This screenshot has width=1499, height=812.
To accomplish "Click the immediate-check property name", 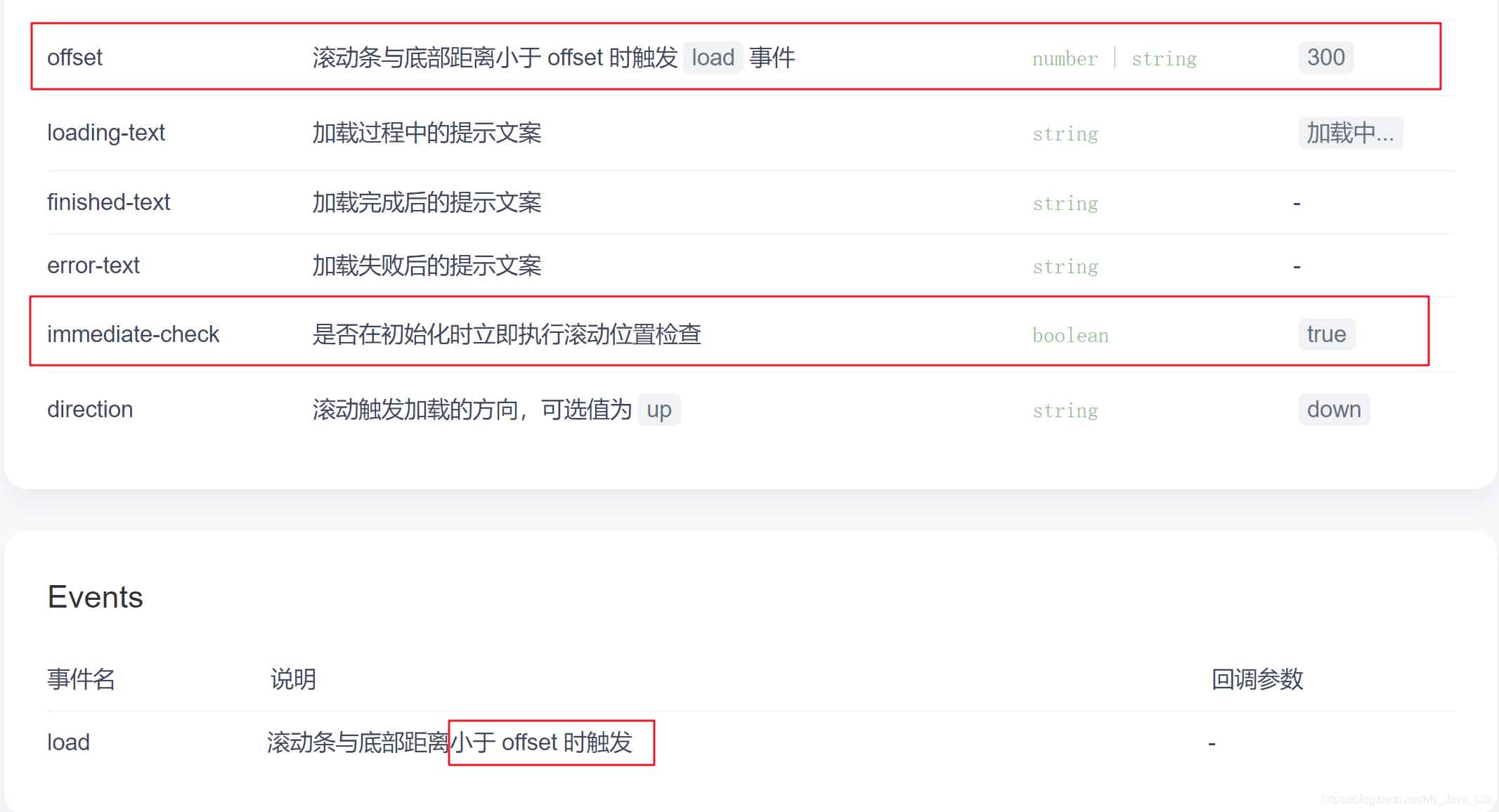I will click(x=133, y=334).
